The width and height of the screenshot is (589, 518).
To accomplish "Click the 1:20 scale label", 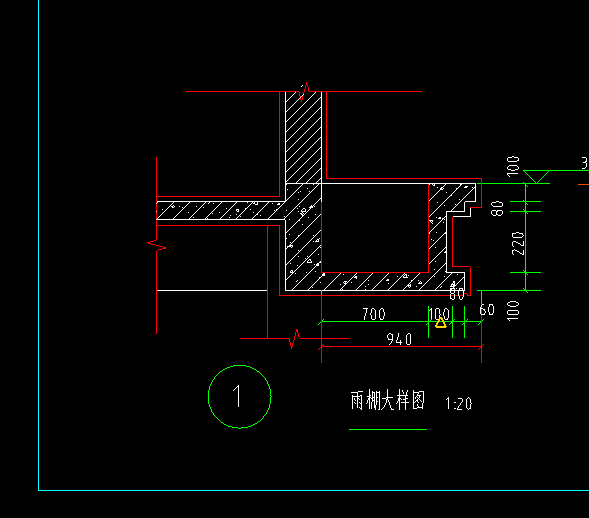I will click(458, 404).
